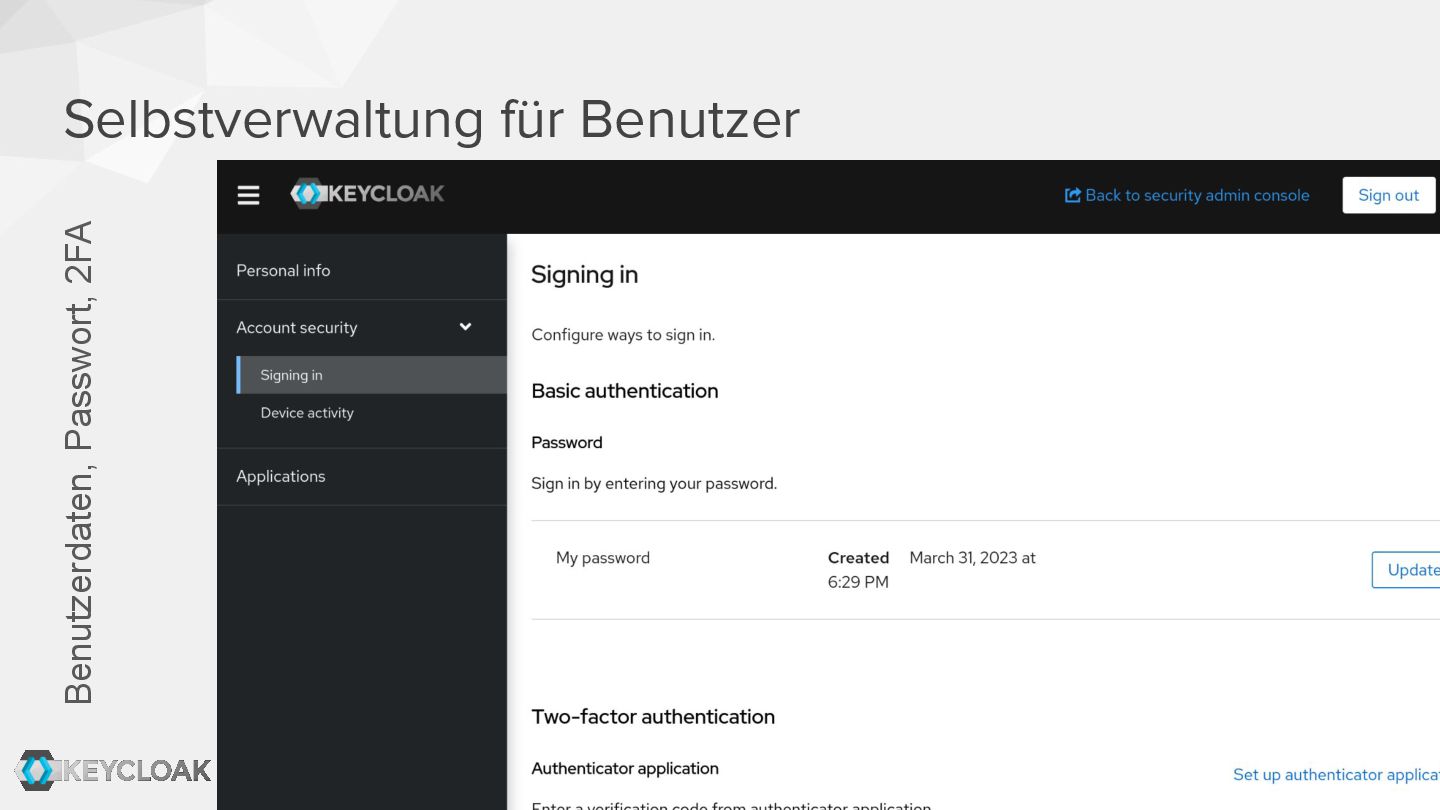Viewport: 1440px width, 810px height.
Task: Click the external link icon beside Back to console
Action: (1073, 195)
